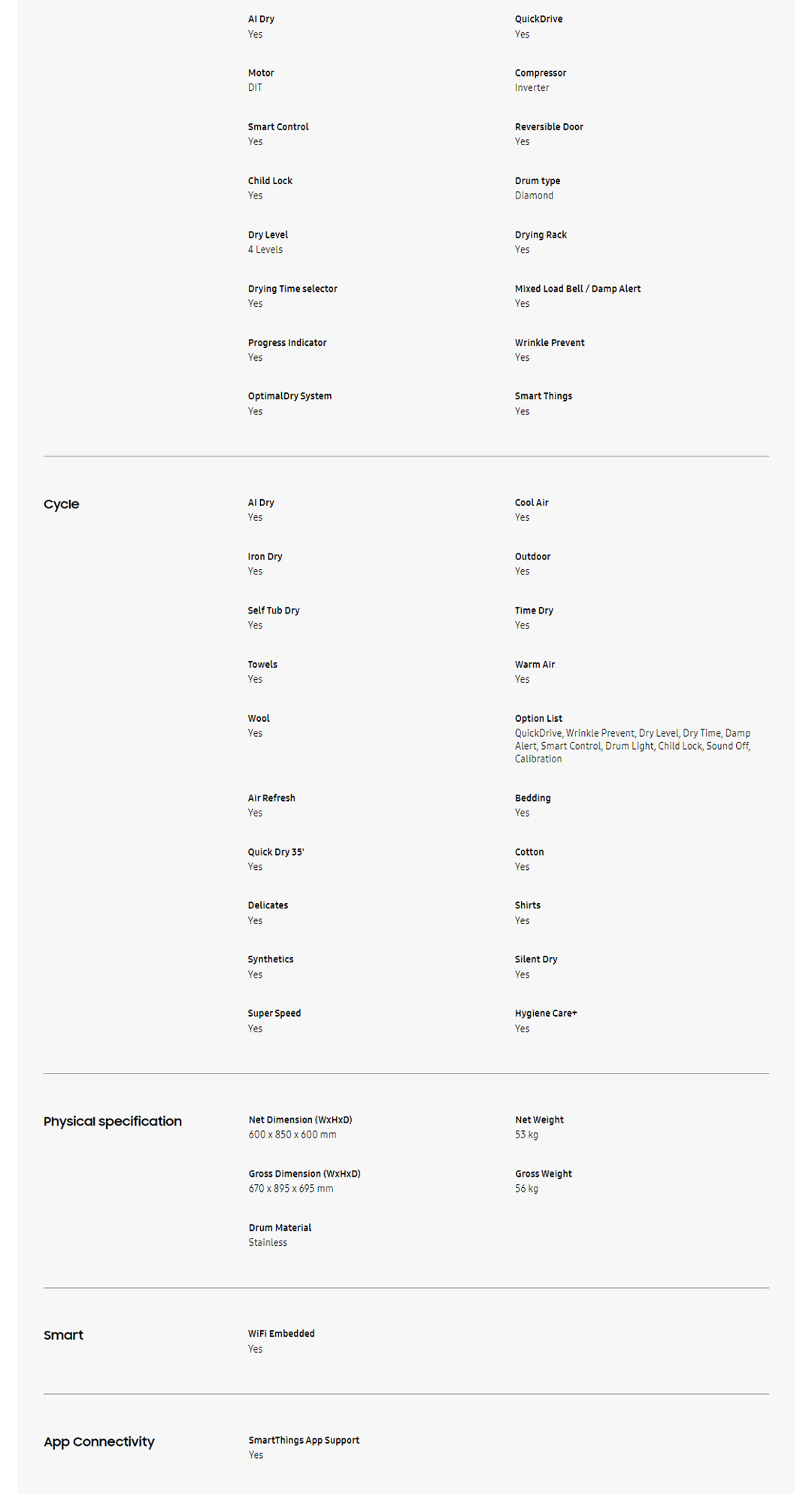
Task: Select the Drum Material label
Action: pos(280,1228)
